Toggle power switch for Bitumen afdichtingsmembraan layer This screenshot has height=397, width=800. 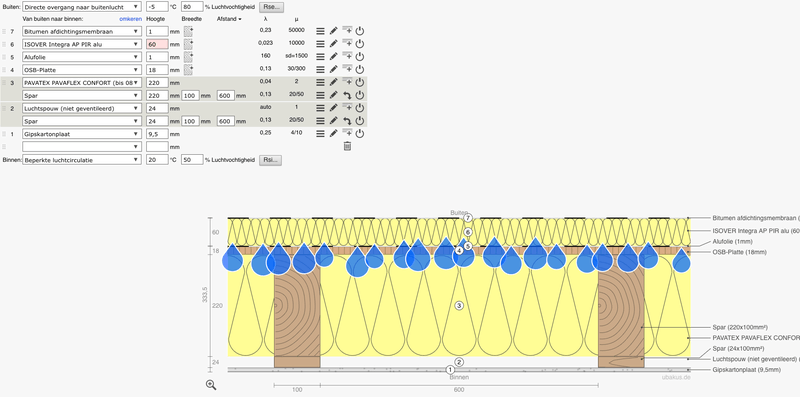360,31
